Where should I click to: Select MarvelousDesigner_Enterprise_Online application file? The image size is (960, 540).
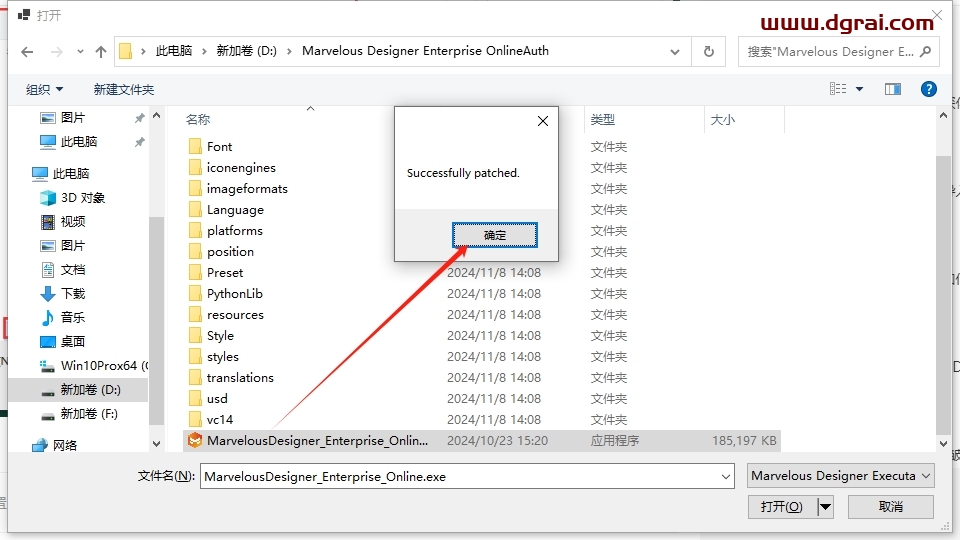[x=481, y=441]
